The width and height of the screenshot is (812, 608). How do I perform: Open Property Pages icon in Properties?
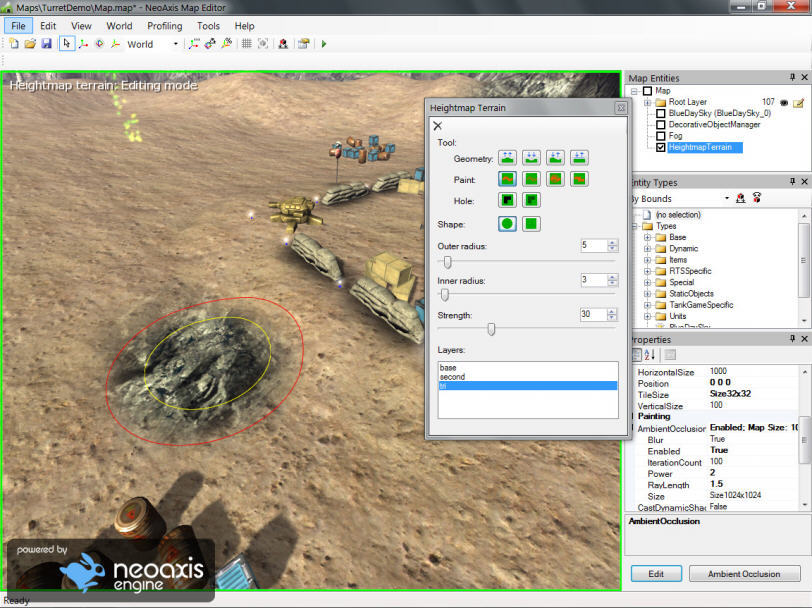[670, 355]
